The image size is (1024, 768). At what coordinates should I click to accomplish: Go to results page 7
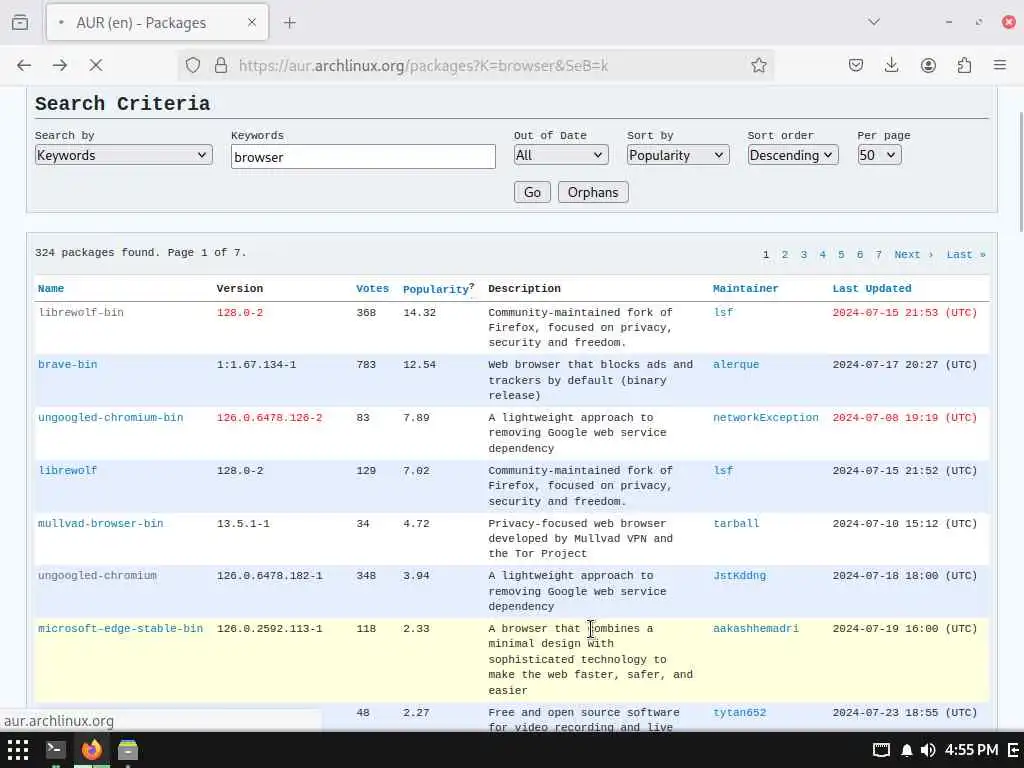point(878,255)
